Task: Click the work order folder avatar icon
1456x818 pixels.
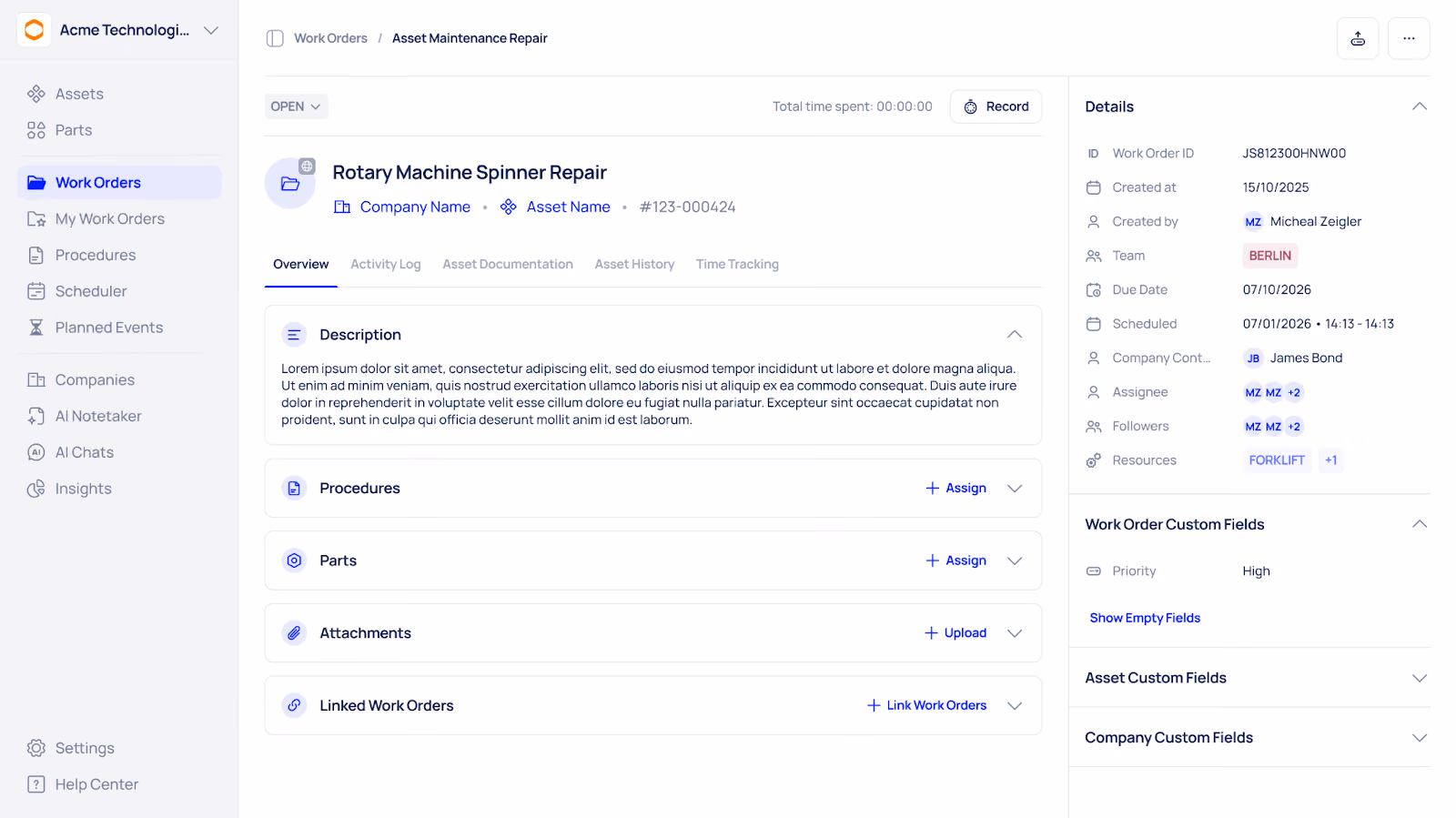Action: pyautogui.click(x=290, y=184)
